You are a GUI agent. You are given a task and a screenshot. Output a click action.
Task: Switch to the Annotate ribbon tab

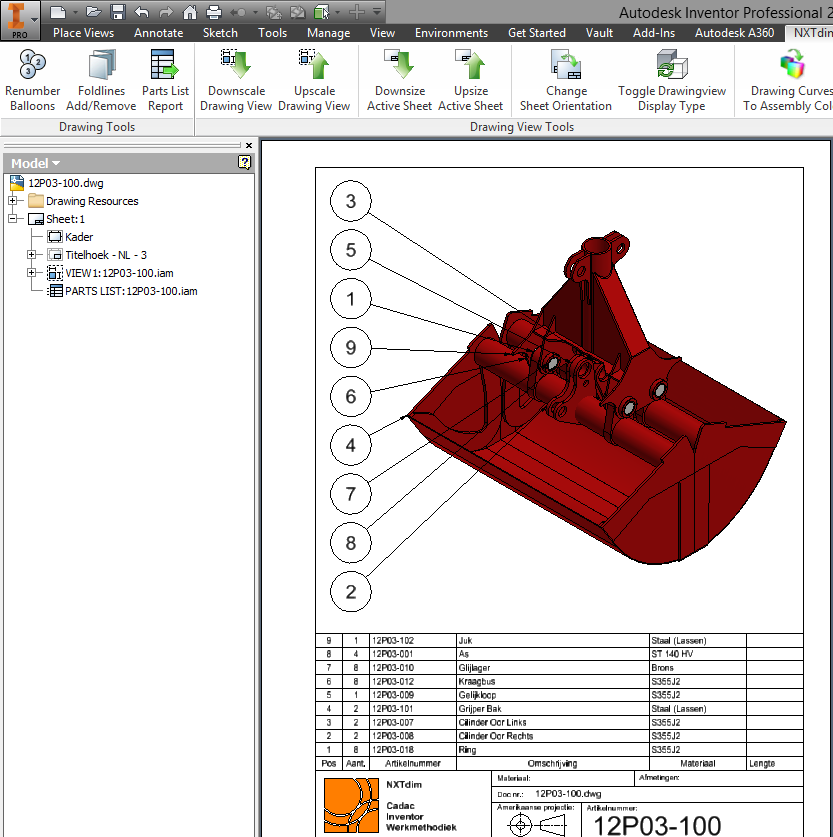point(158,33)
